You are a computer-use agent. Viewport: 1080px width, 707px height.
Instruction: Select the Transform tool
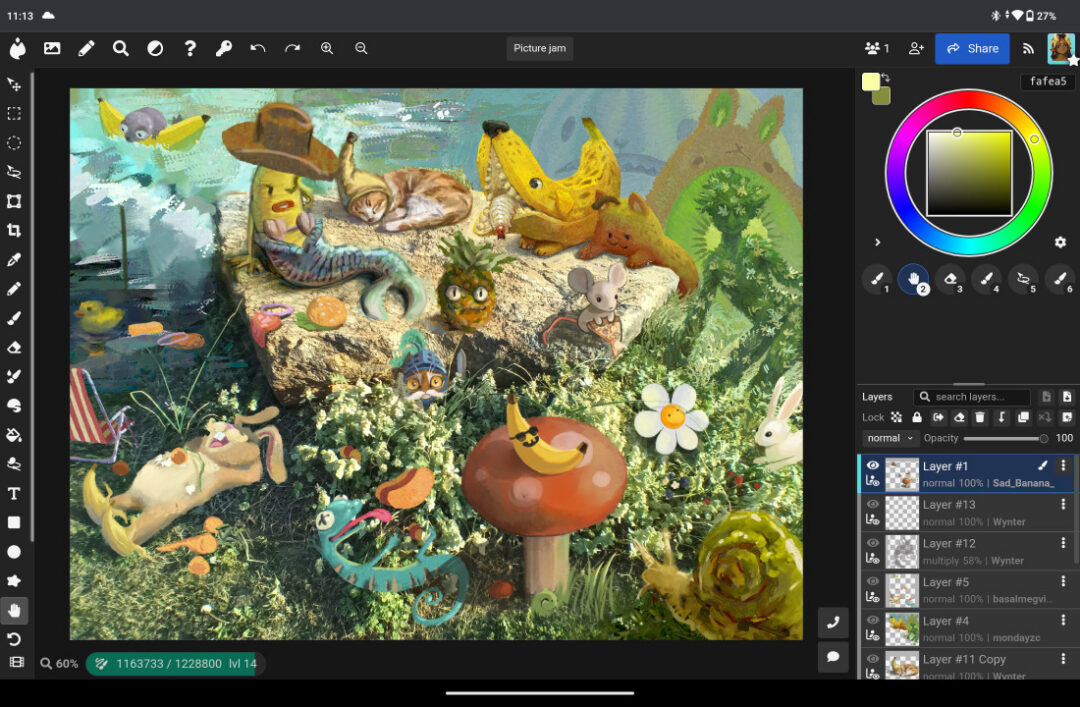[x=14, y=201]
